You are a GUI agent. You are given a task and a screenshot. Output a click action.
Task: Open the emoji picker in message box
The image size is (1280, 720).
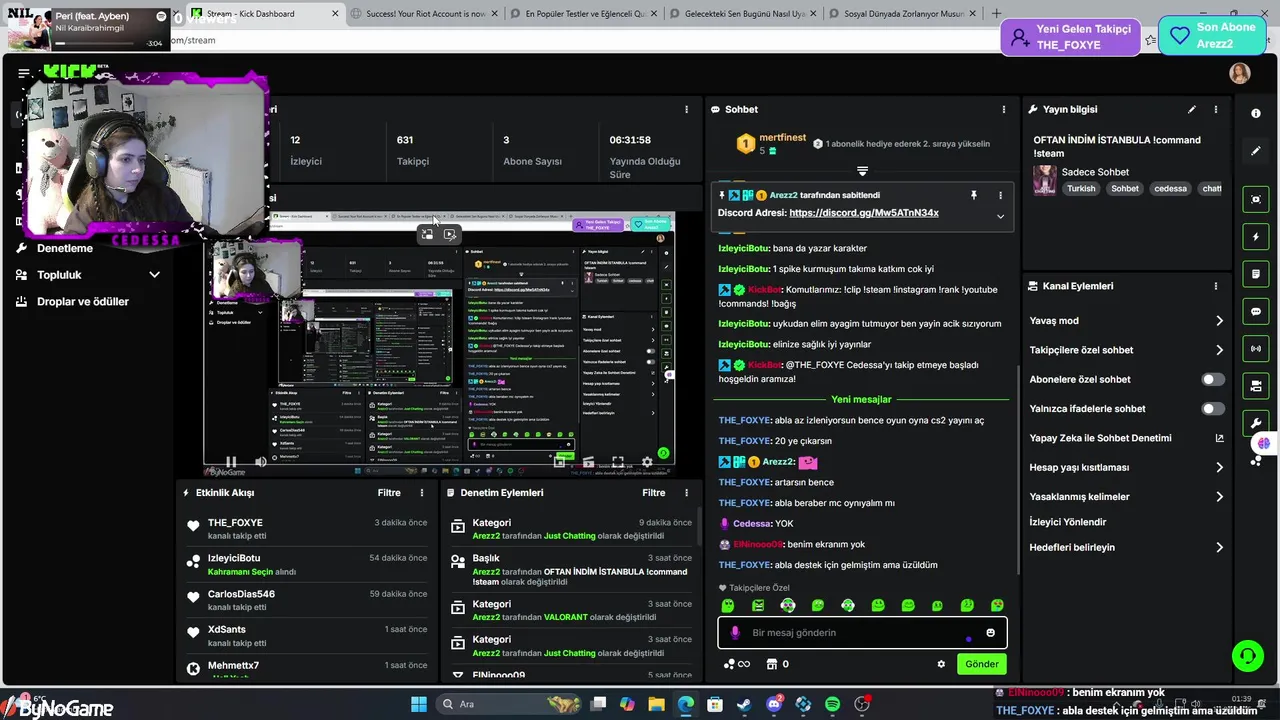click(991, 633)
